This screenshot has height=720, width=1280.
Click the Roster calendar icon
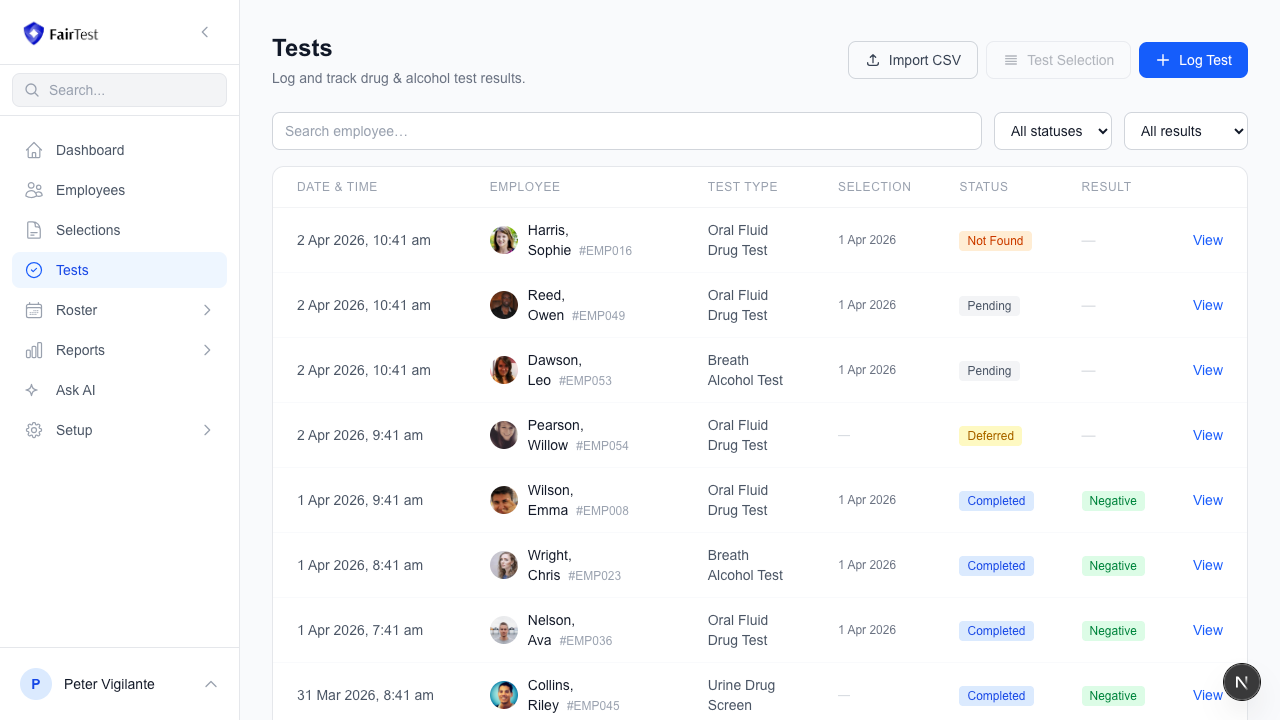pos(34,310)
